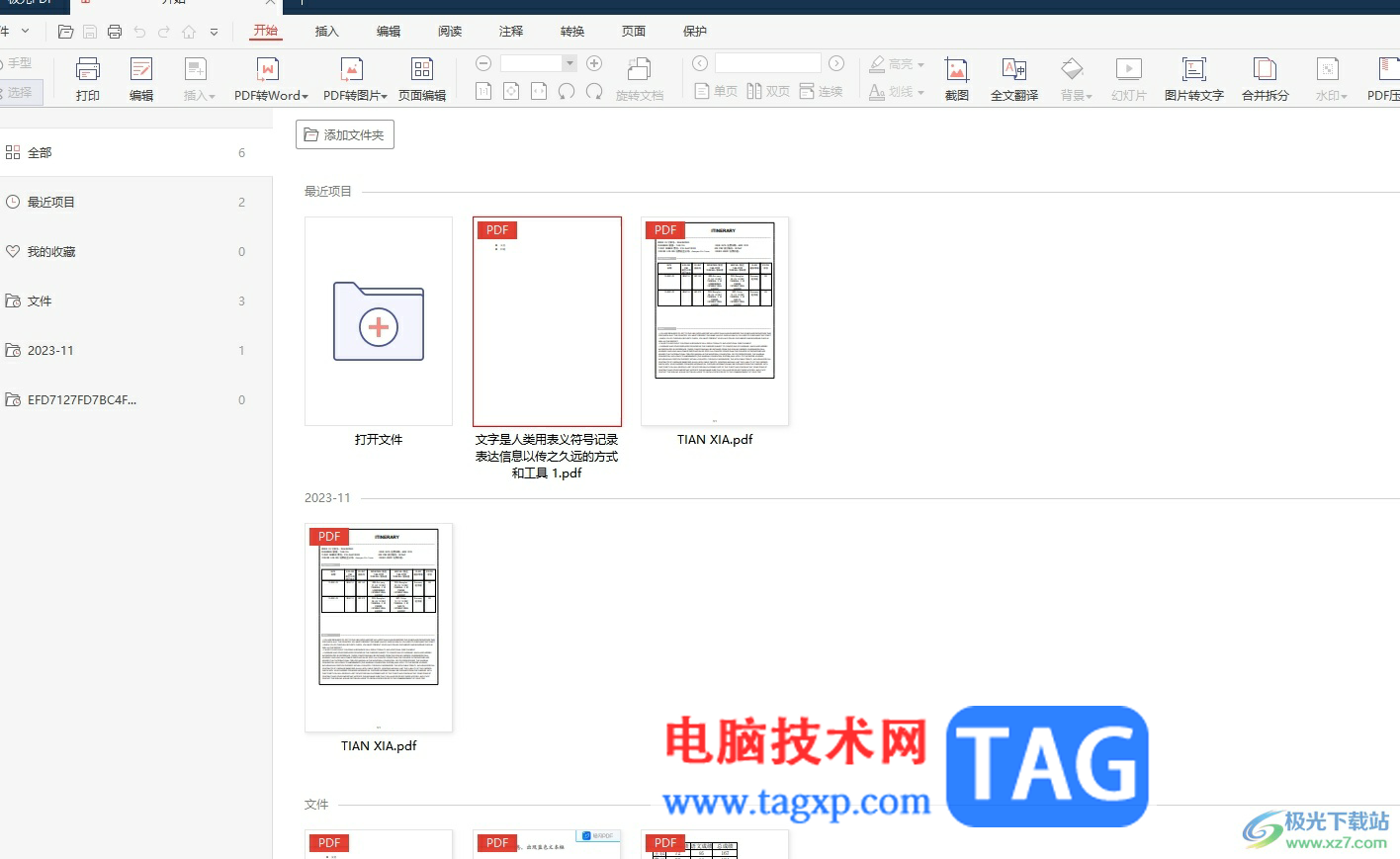This screenshot has width=1400, height=859.
Task: Click the 合并拆分 merge split tool
Action: [x=1266, y=79]
